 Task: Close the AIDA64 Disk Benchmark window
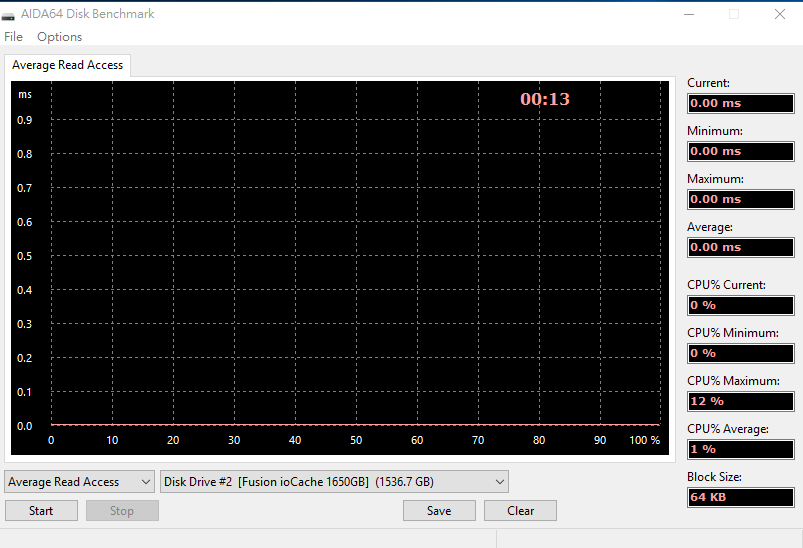click(x=779, y=14)
